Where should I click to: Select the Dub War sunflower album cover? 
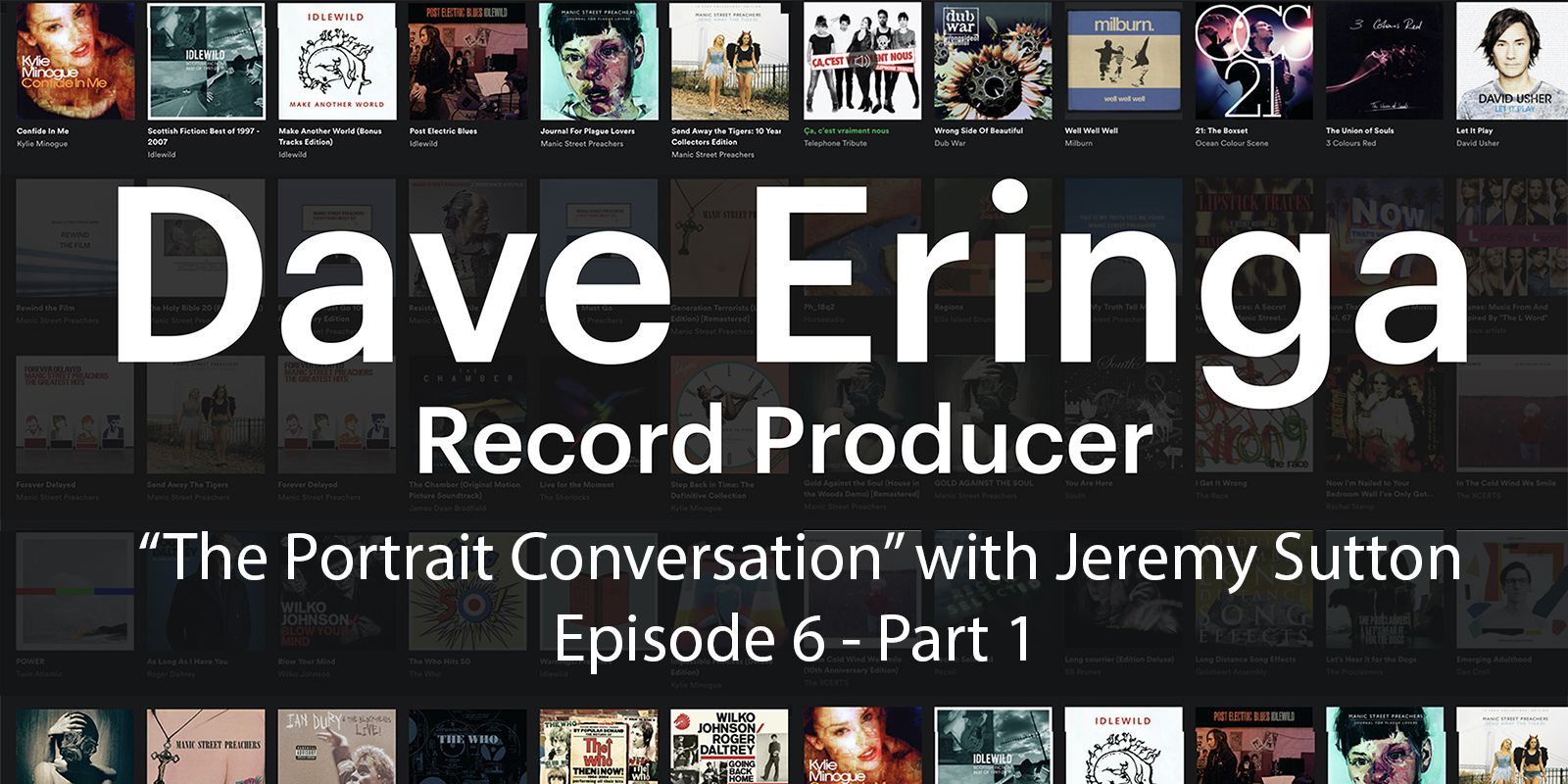[x=992, y=61]
